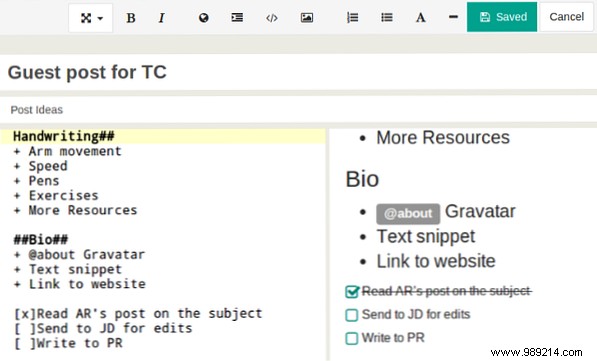Insert code with the code icon
The height and width of the screenshot is (361, 597).
point(271,18)
